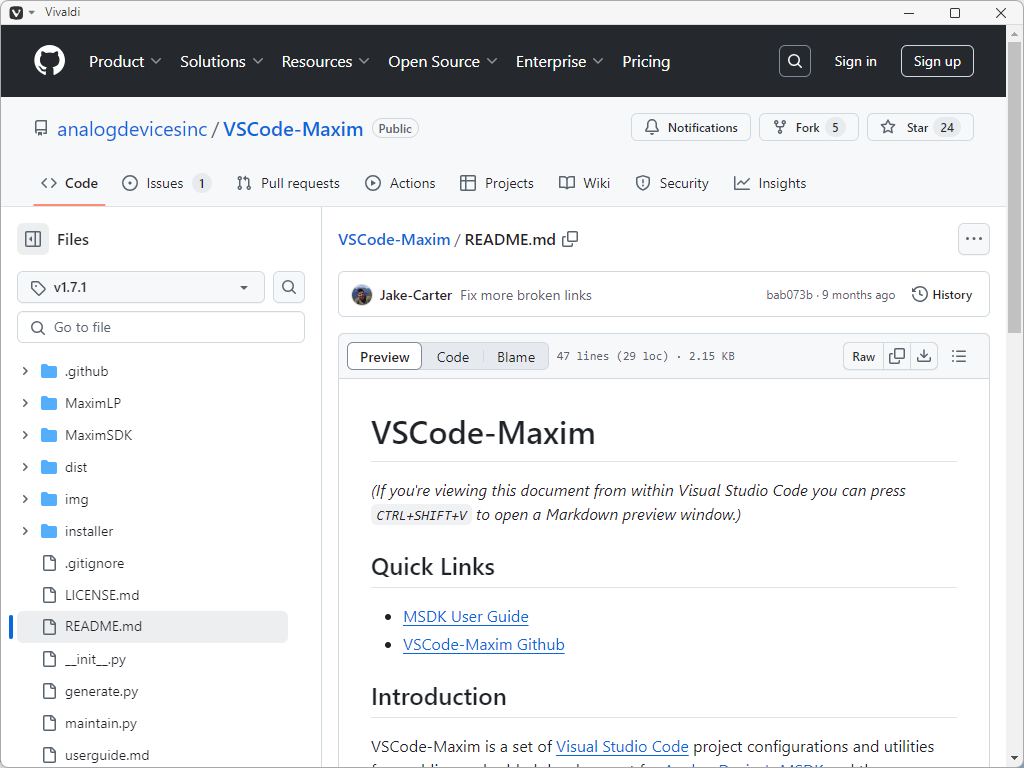Switch to Code view of README
1024x768 pixels.
[x=453, y=357]
